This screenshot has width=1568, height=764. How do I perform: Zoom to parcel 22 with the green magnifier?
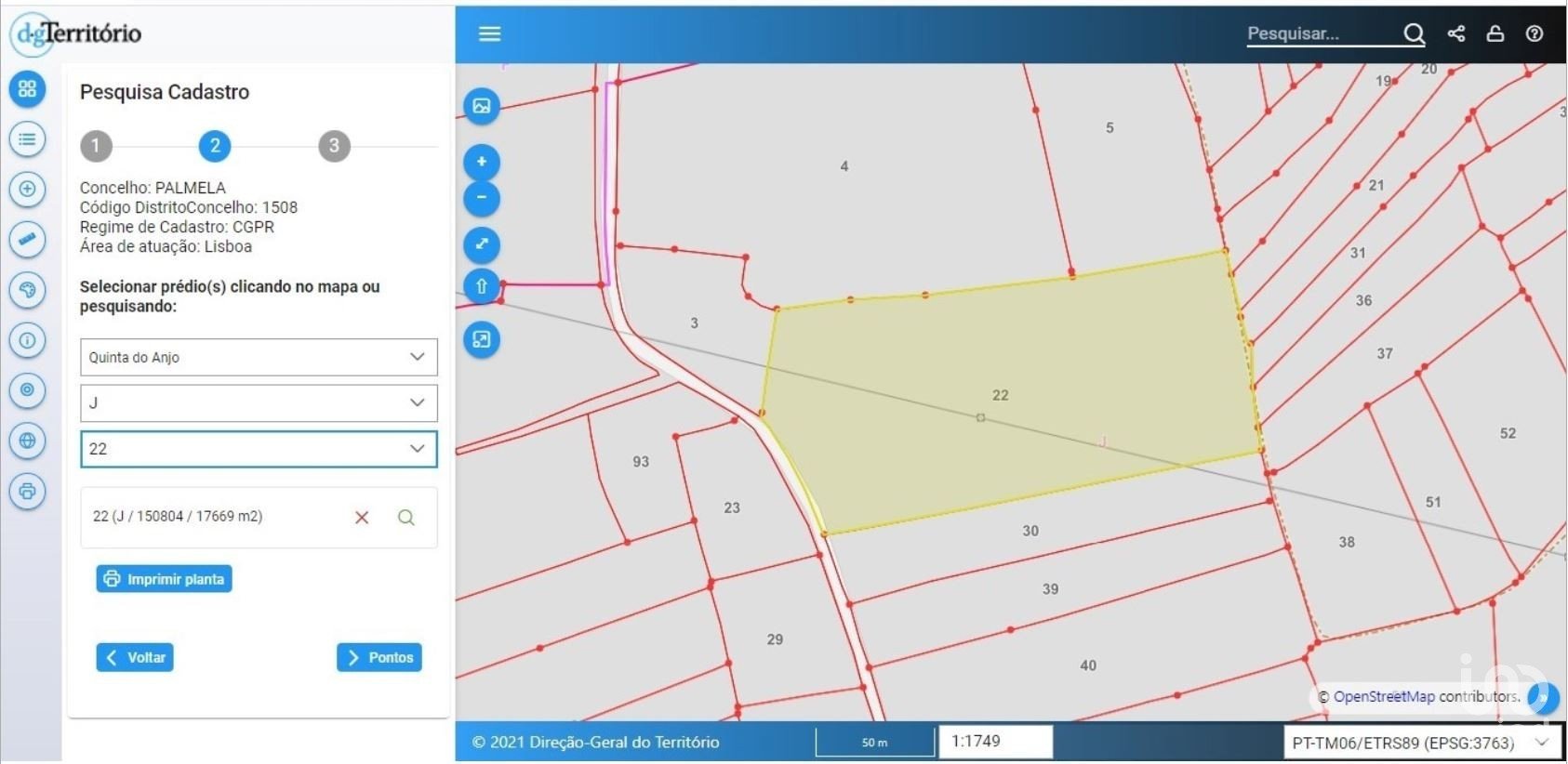click(406, 518)
